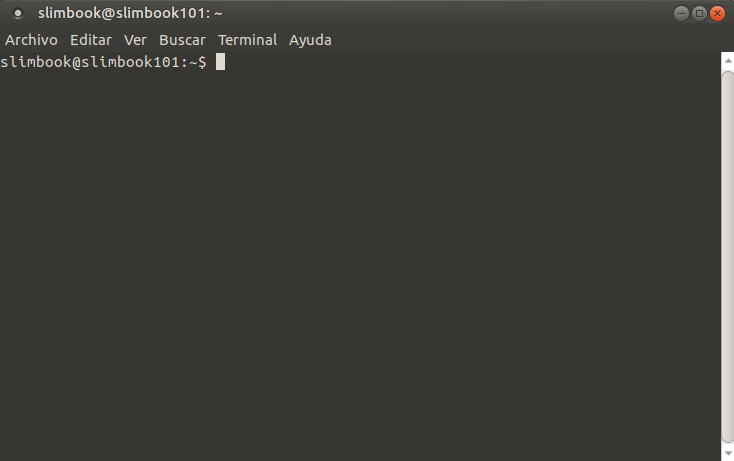Click the dollar sign in the prompt
Image resolution: width=734 pixels, height=461 pixels.
pyautogui.click(x=202, y=62)
